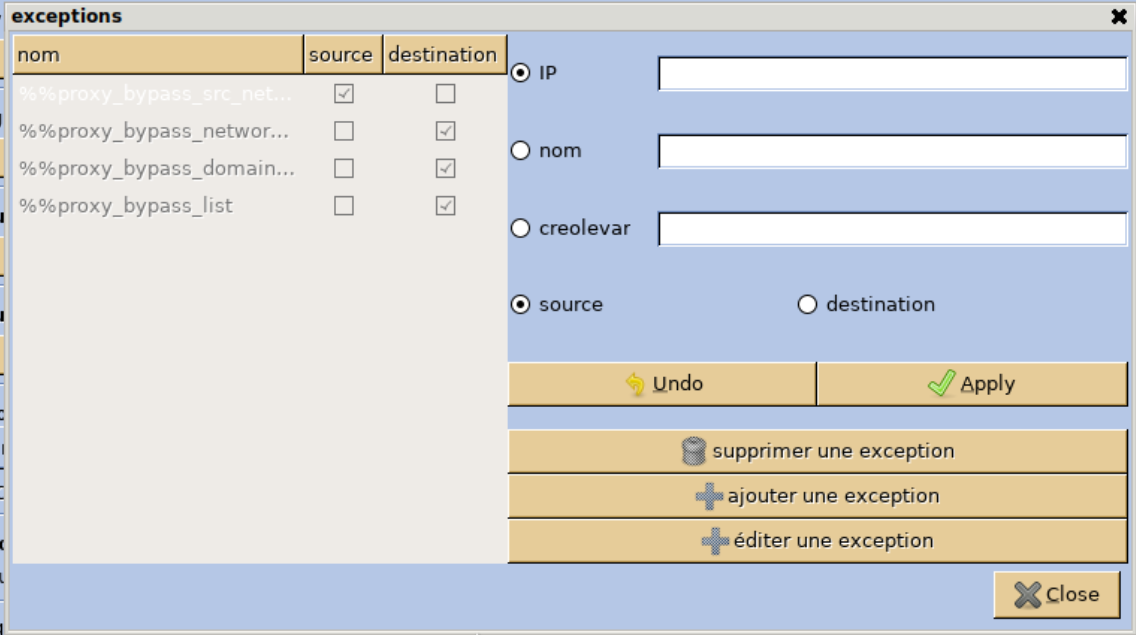Click the green checkmark Apply icon
The height and width of the screenshot is (635, 1136).
(941, 384)
